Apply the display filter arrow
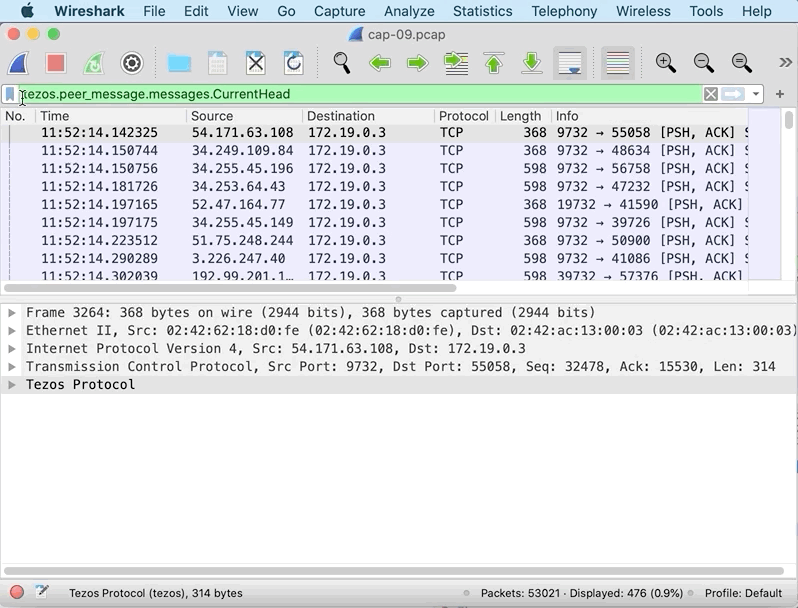The width and height of the screenshot is (798, 608). coord(733,94)
